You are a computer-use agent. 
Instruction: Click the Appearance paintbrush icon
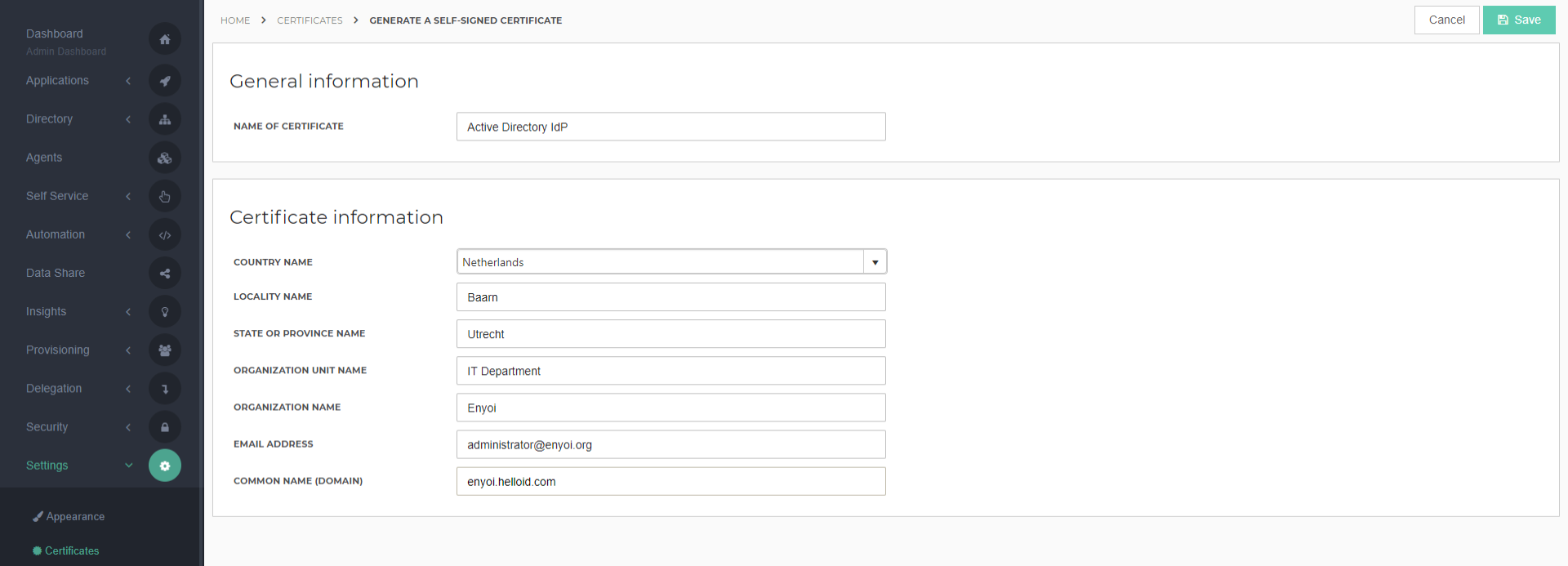point(38,516)
